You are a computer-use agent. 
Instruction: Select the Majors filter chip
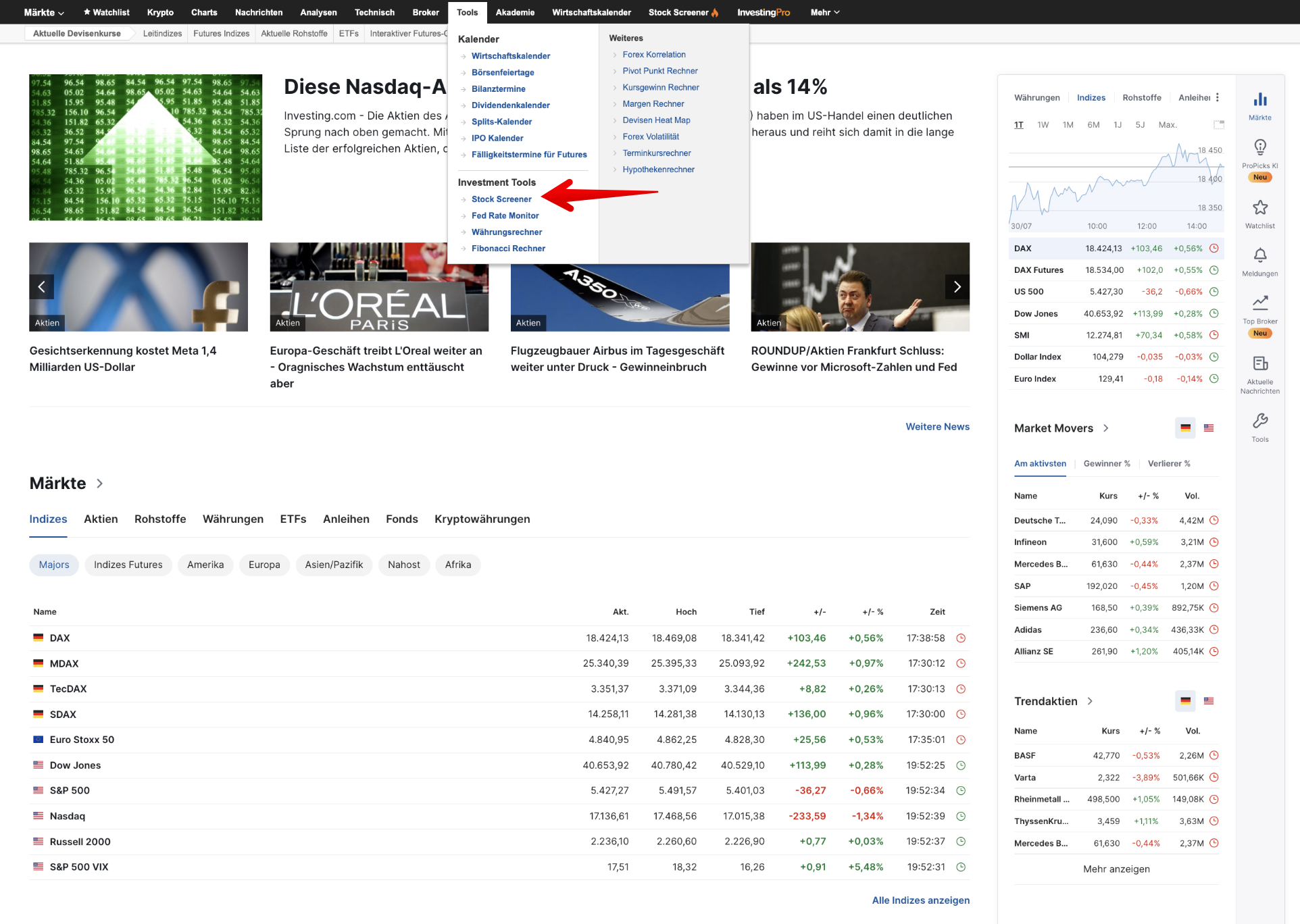54,565
